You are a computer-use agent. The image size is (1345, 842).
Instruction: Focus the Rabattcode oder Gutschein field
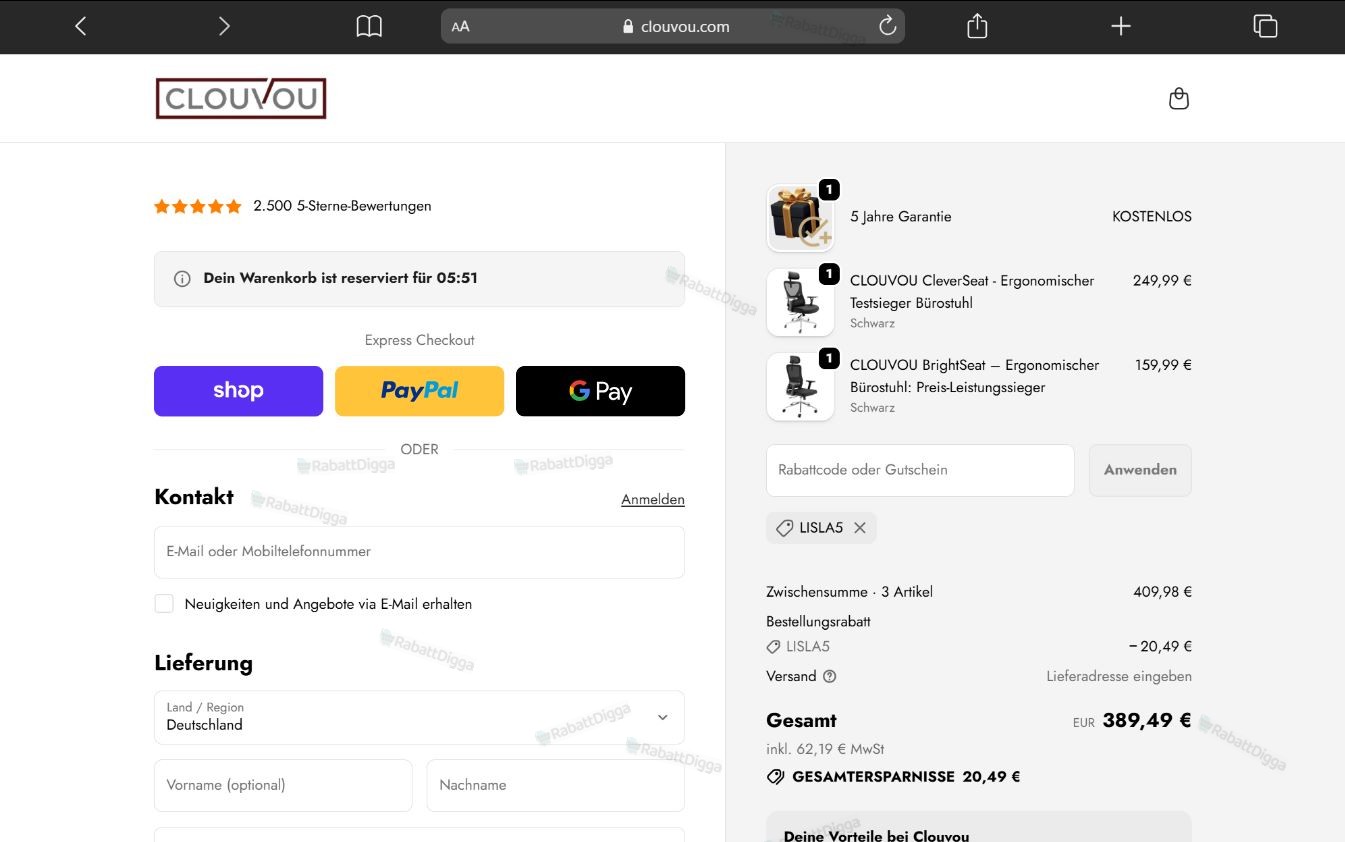(x=920, y=470)
